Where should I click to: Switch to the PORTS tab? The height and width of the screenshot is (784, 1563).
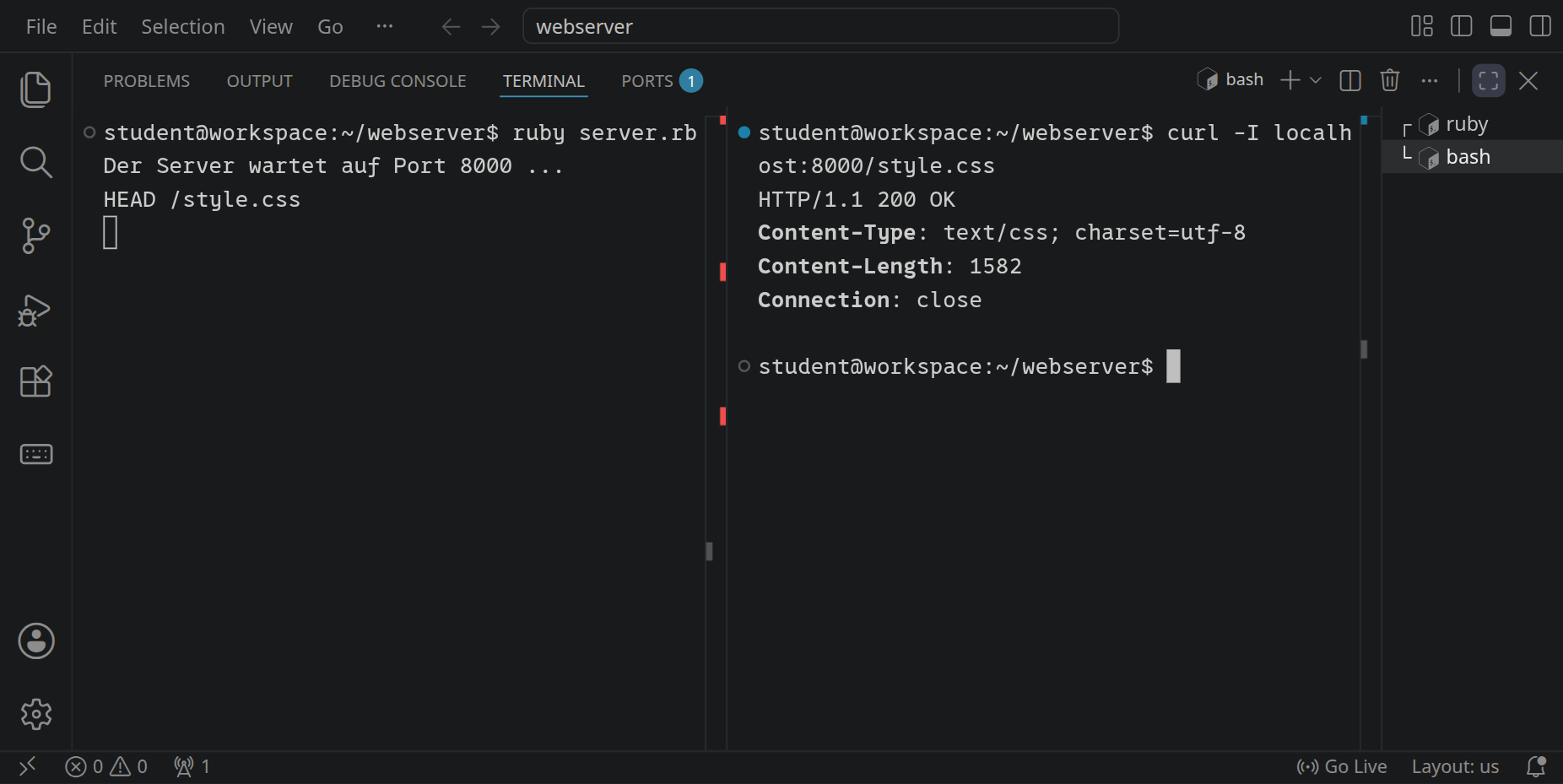[x=662, y=81]
